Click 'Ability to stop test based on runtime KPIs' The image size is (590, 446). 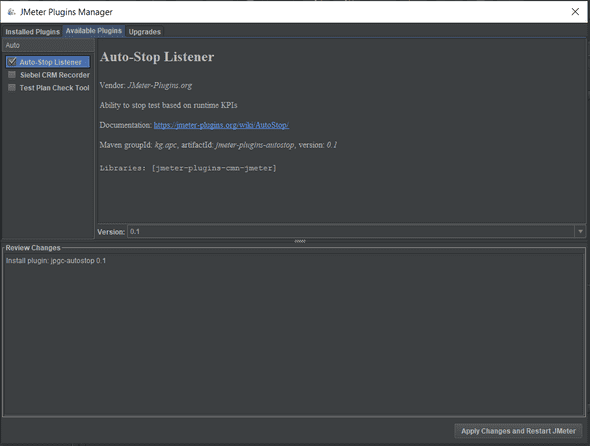pyautogui.click(x=168, y=105)
